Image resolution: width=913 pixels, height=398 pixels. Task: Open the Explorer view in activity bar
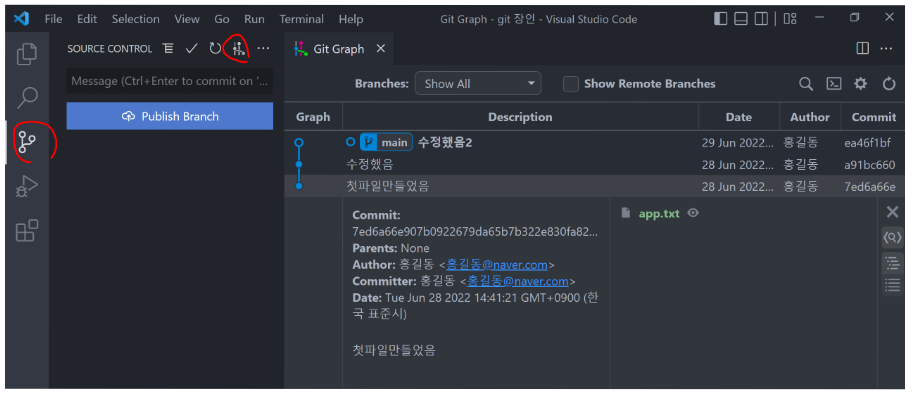point(27,54)
